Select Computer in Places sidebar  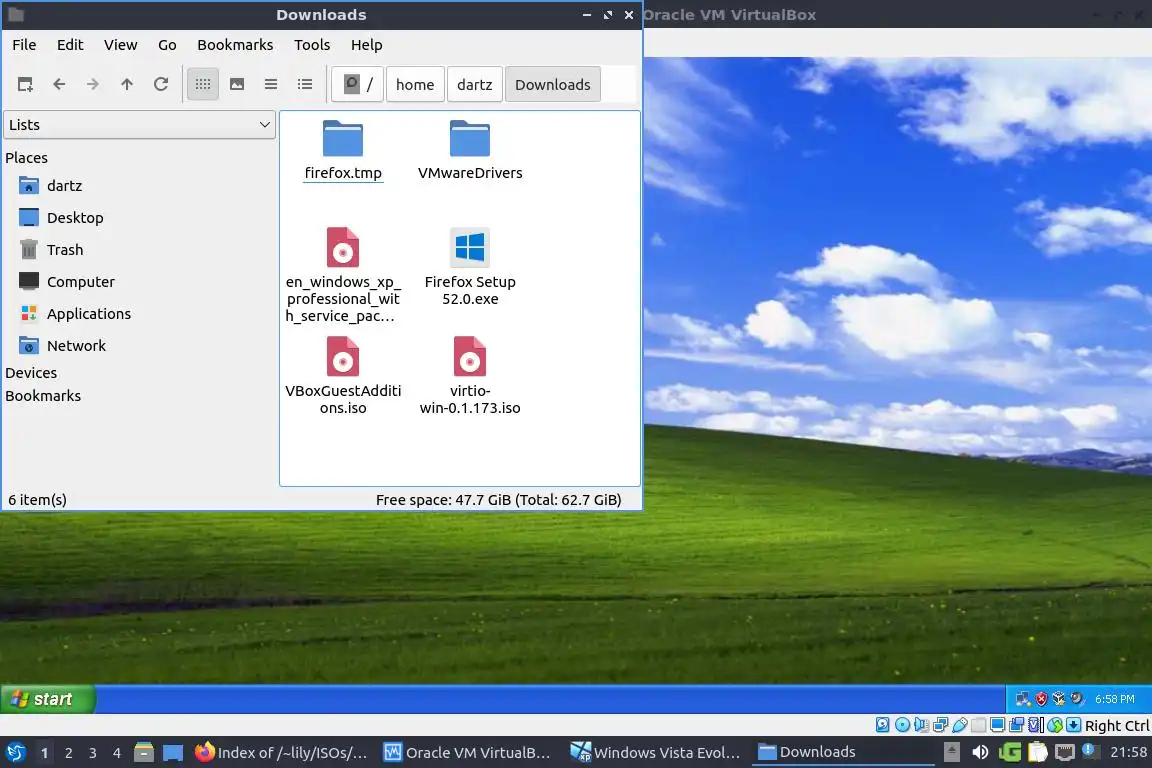[x=66, y=281]
